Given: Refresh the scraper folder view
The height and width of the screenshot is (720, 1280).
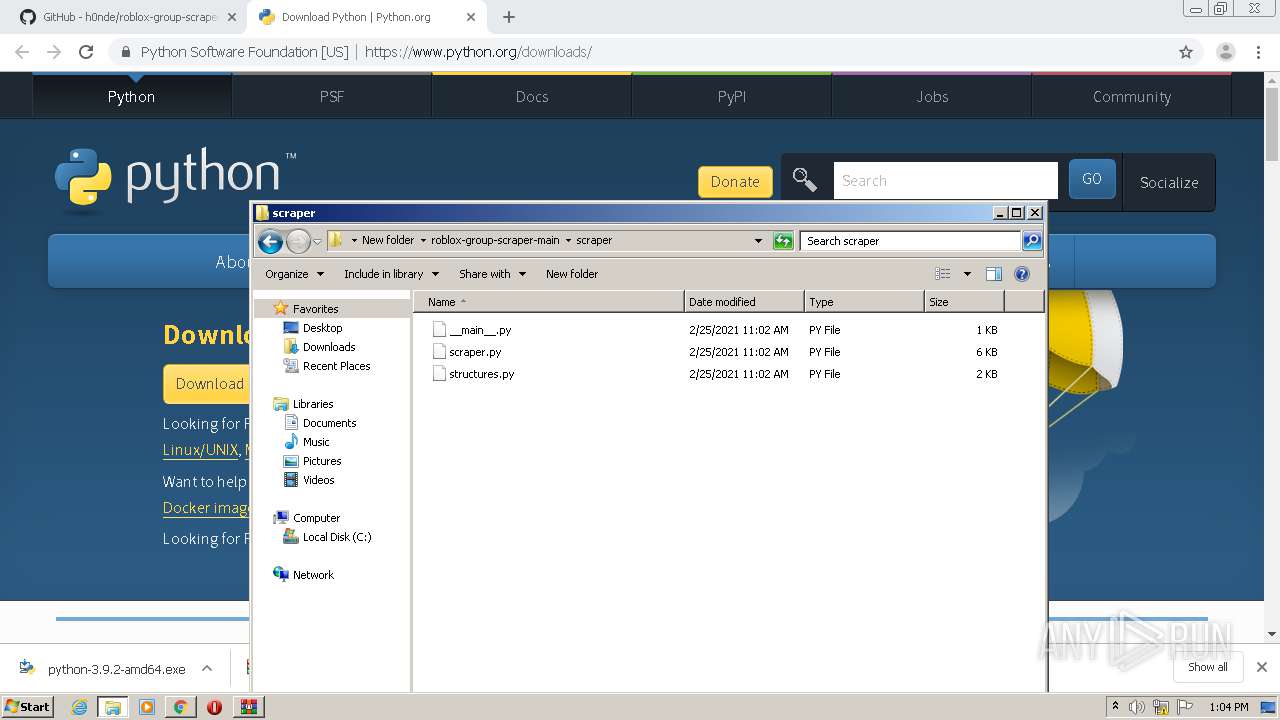Looking at the screenshot, I should (x=783, y=241).
